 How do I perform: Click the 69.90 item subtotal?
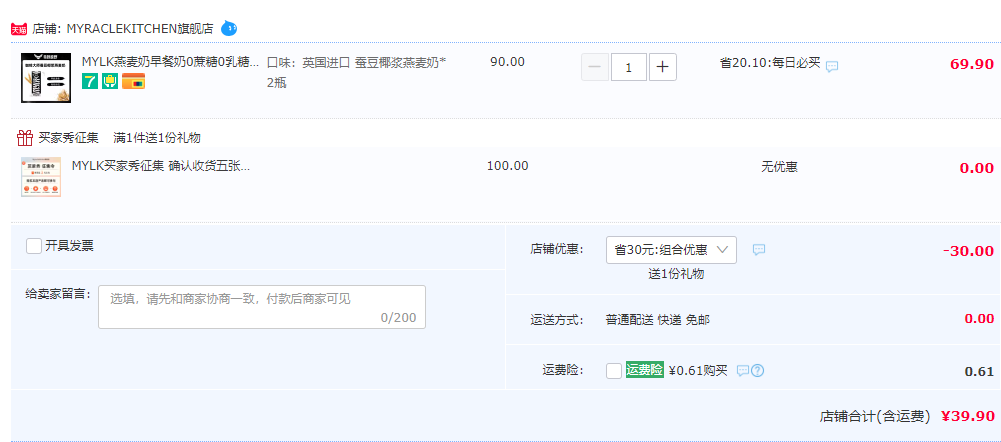(972, 65)
